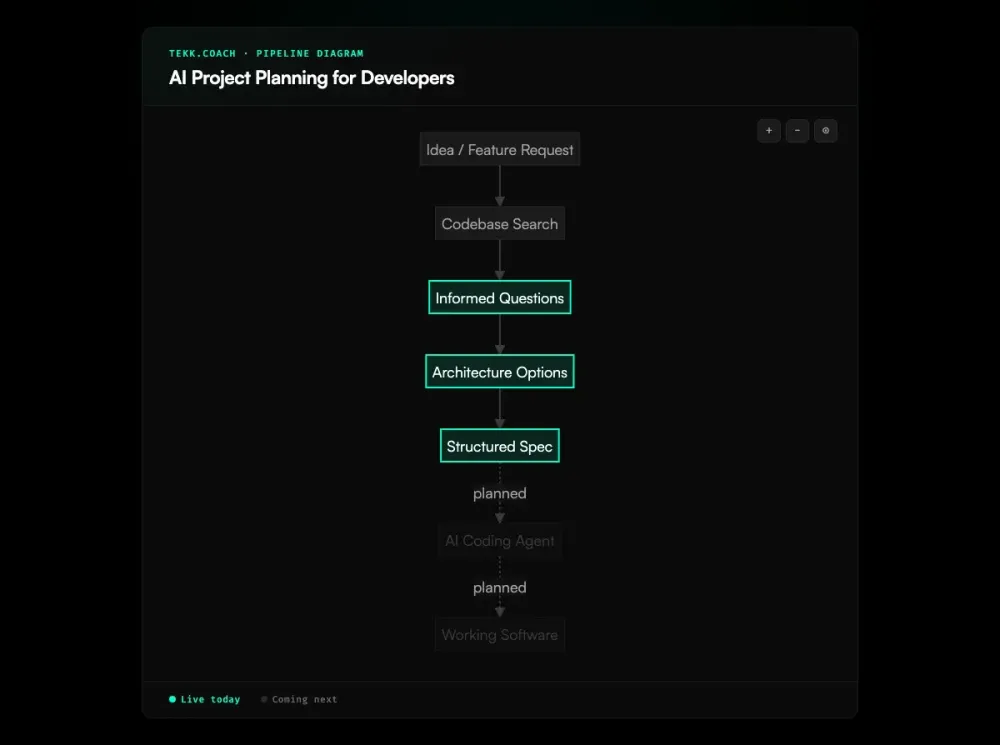
Task: Expand the Structured Spec node
Action: [499, 445]
